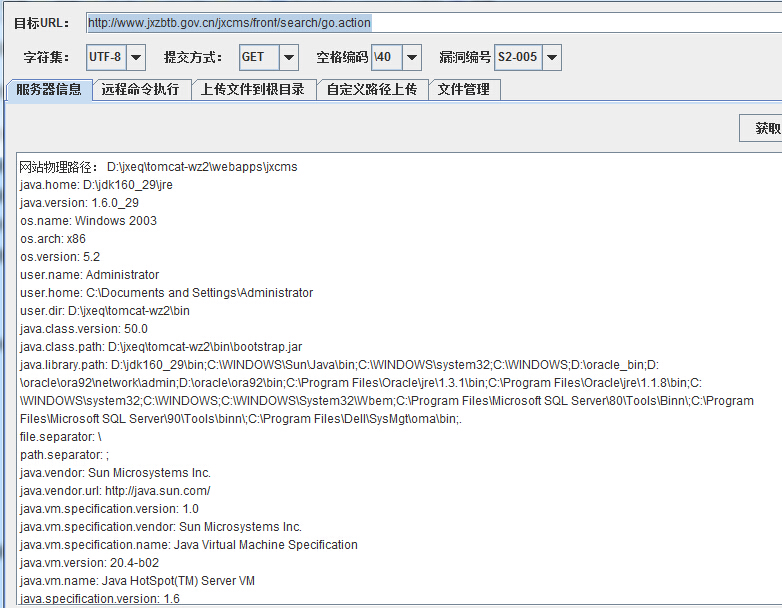The width and height of the screenshot is (782, 608).
Task: Click the java.vendor.url line
Action: point(115,491)
